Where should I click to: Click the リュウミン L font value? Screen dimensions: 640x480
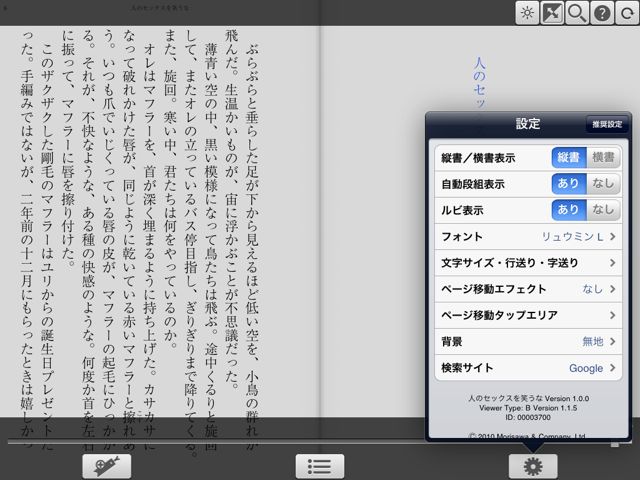tap(572, 237)
